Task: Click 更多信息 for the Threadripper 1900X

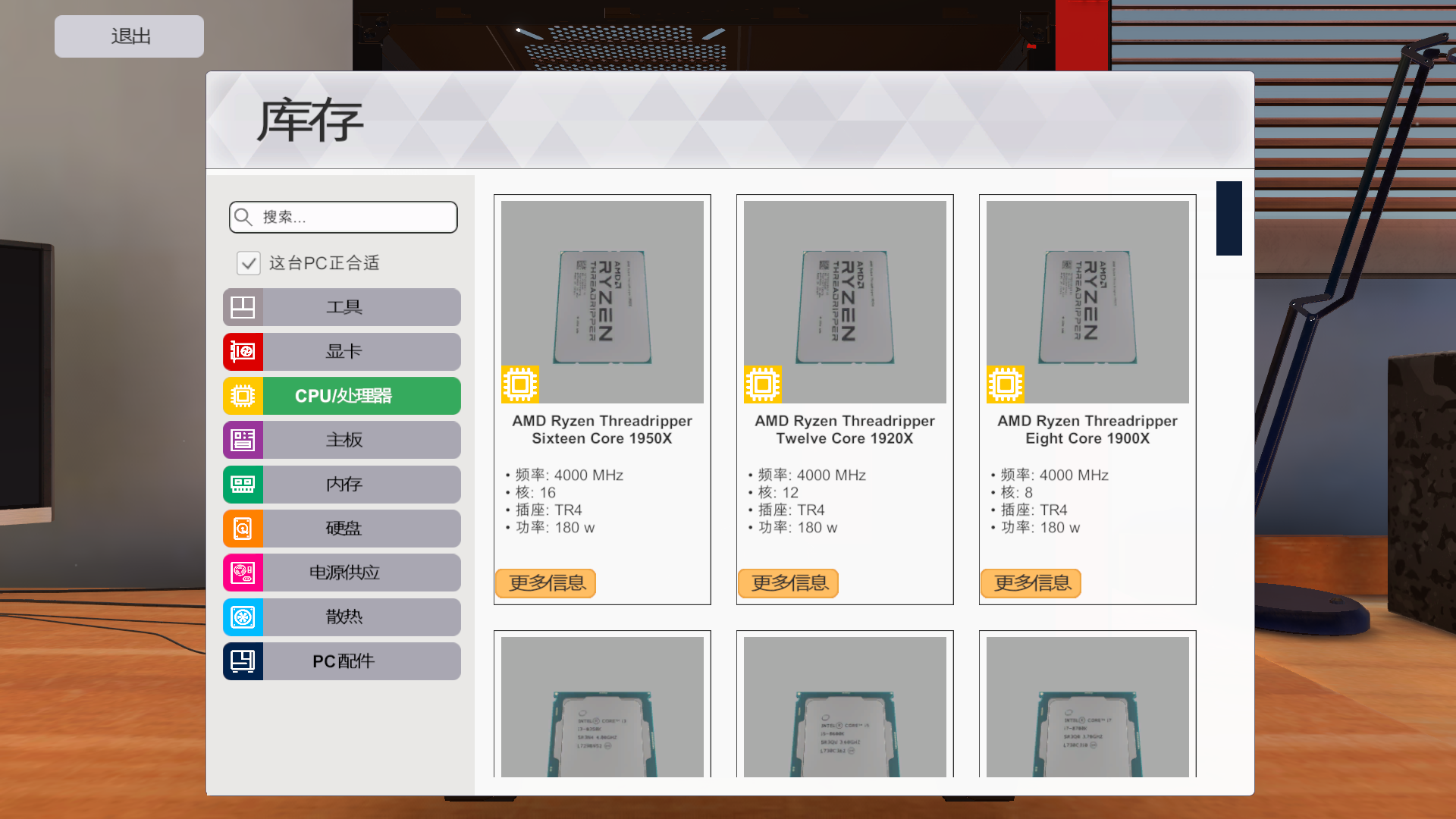Action: point(1030,583)
